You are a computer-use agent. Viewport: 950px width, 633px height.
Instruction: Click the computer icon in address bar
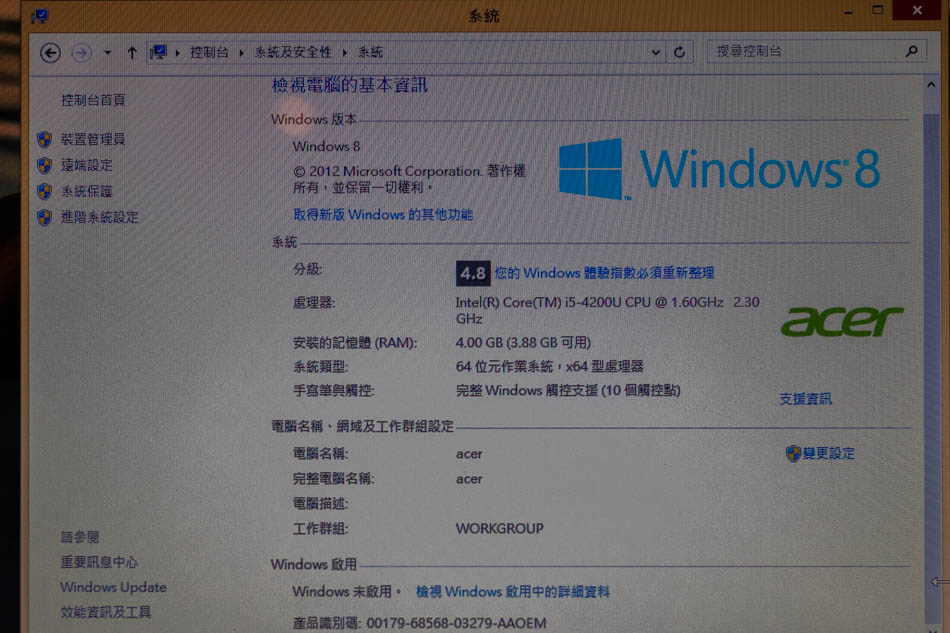[x=158, y=52]
